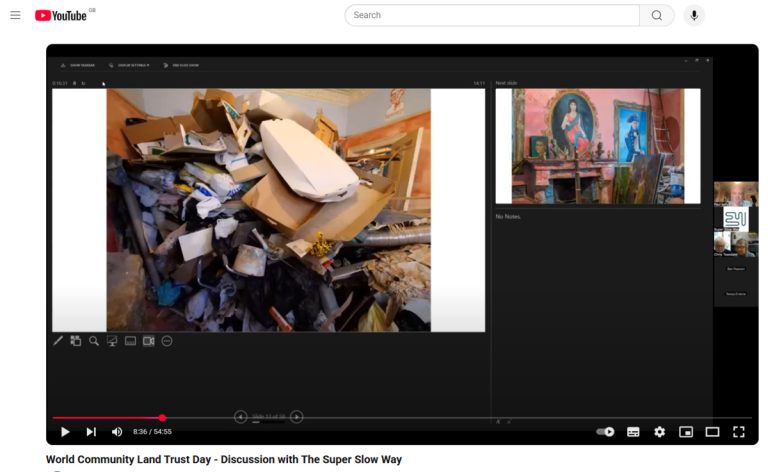Click the current slide image
This screenshot has height=472, width=768.
point(268,210)
